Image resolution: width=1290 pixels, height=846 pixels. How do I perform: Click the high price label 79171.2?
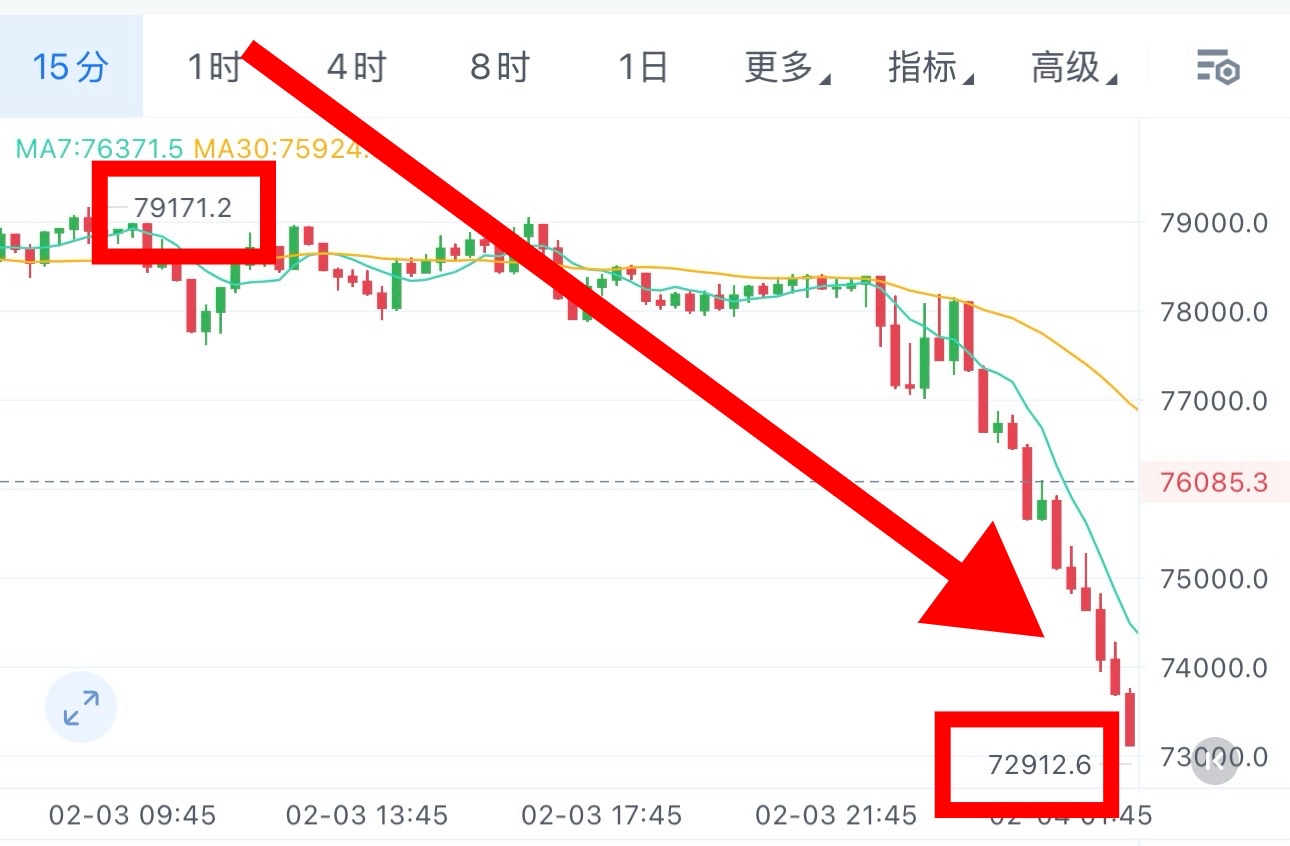(183, 208)
